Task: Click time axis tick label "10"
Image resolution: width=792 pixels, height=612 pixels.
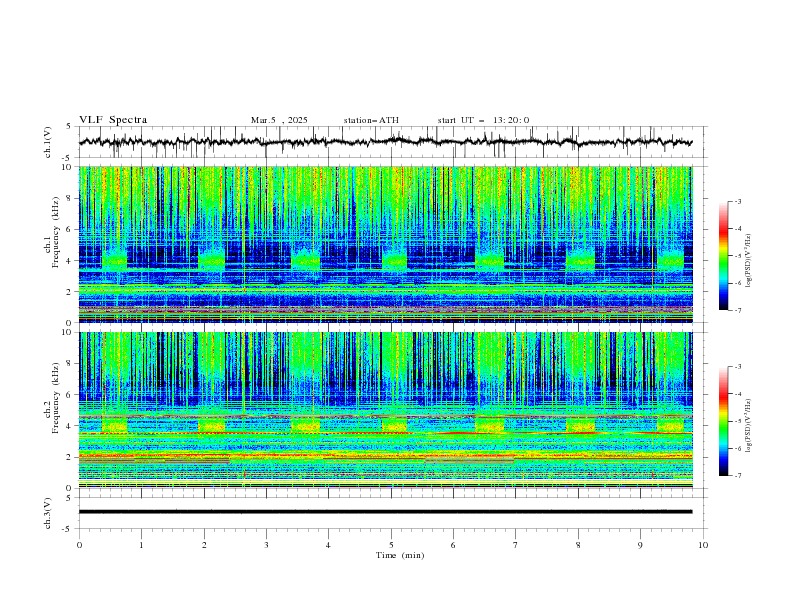Action: tap(703, 545)
